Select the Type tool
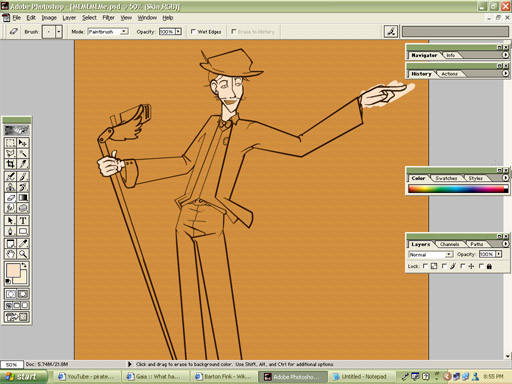Screen dimensions: 512x384 (23, 221)
